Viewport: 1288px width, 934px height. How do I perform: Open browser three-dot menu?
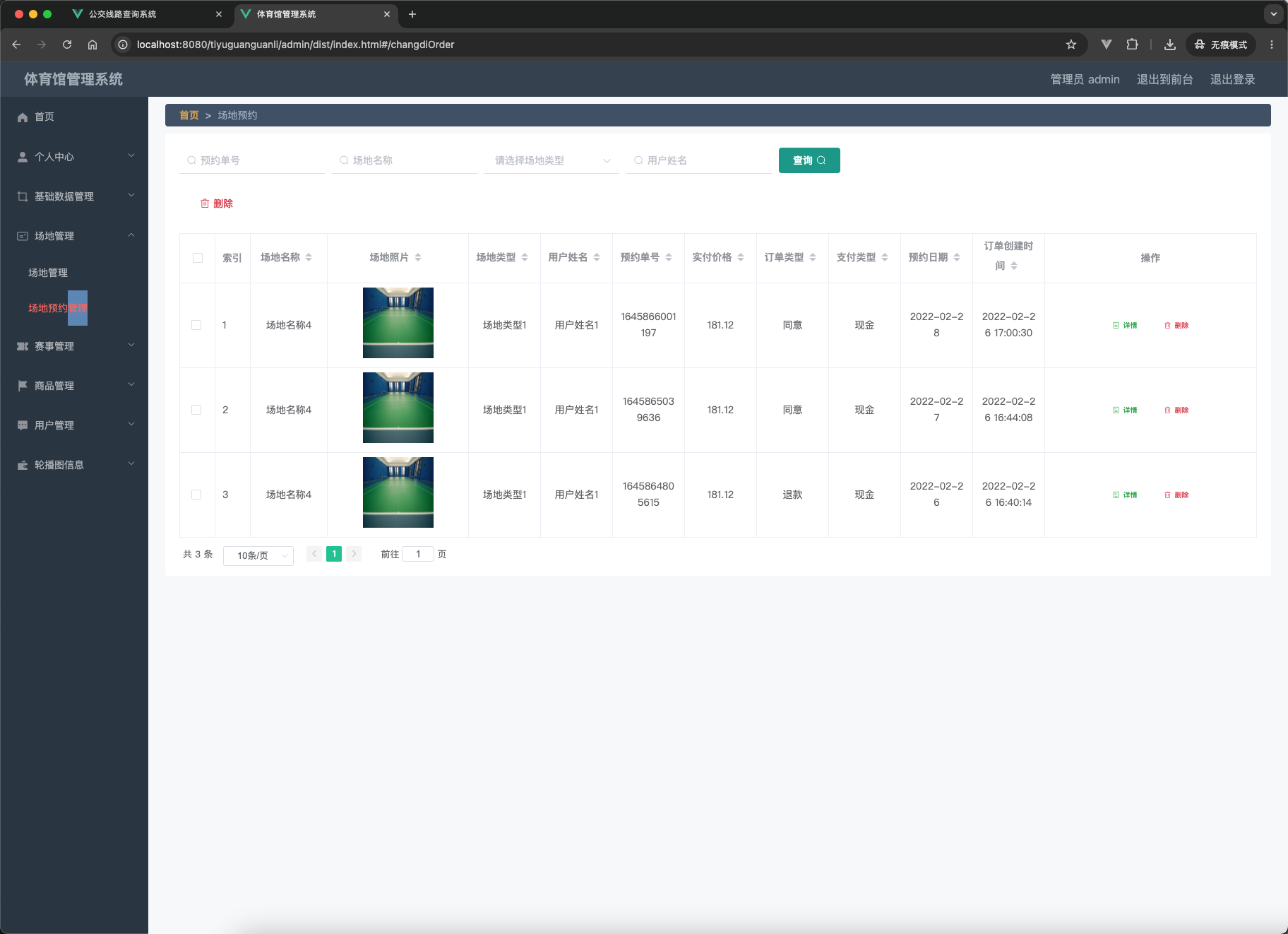point(1272,45)
